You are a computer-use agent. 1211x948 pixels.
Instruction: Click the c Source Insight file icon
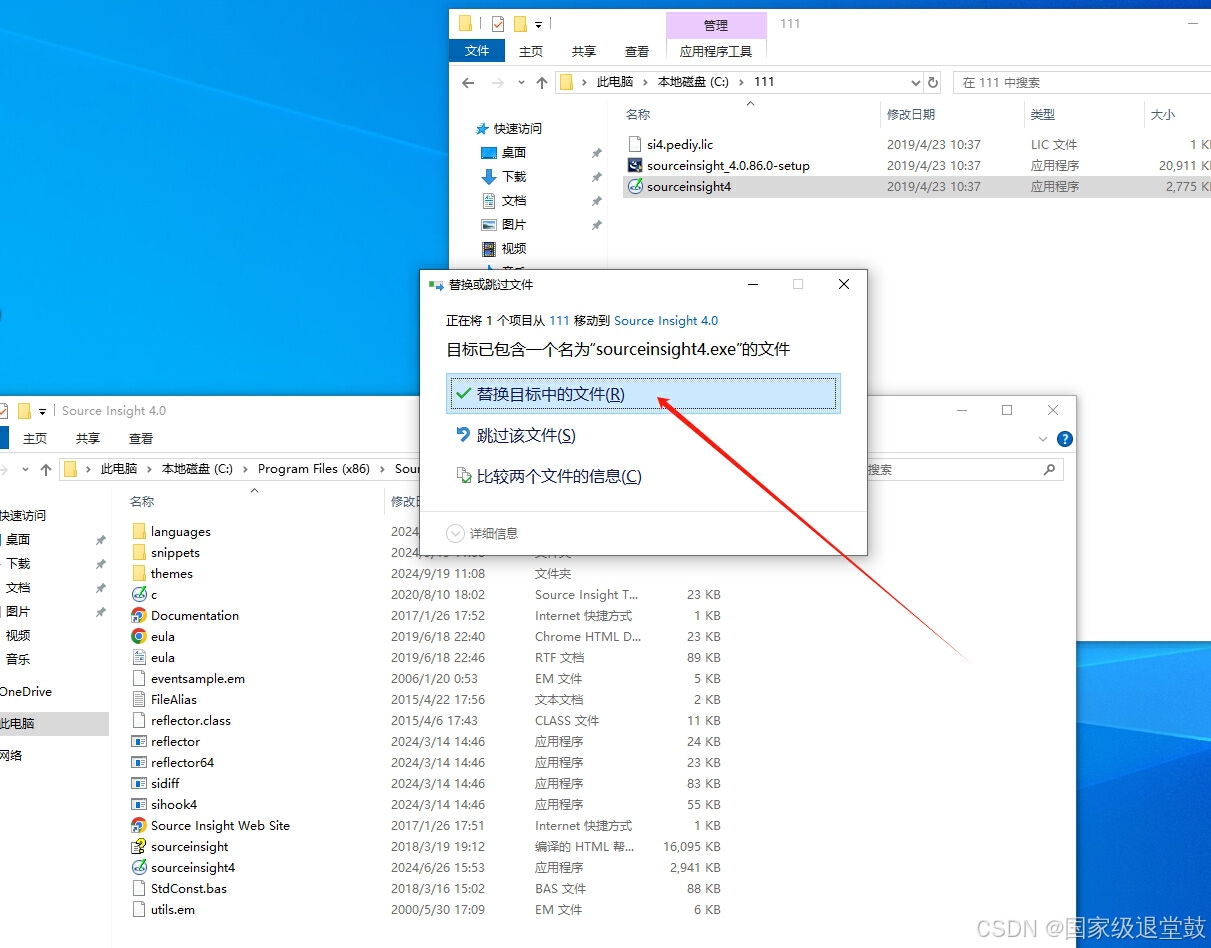click(x=139, y=594)
